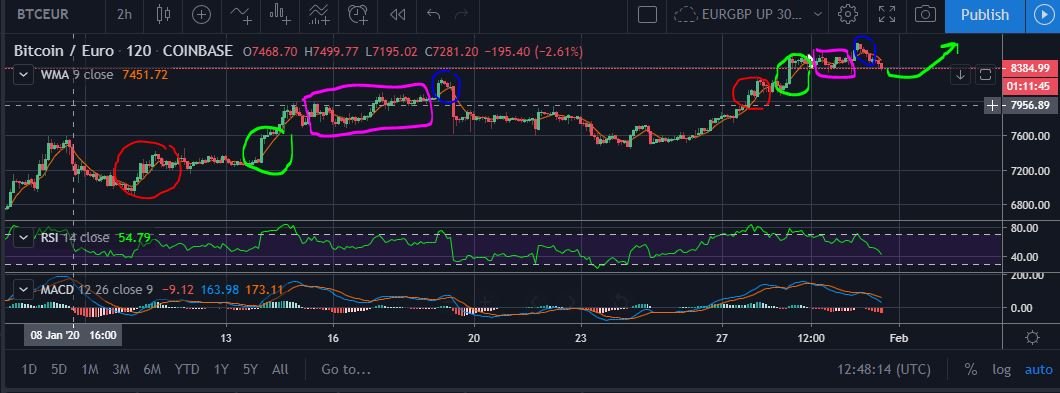The height and width of the screenshot is (393, 1060).
Task: Expand the RSI indicator legend chevron
Action: (24, 237)
